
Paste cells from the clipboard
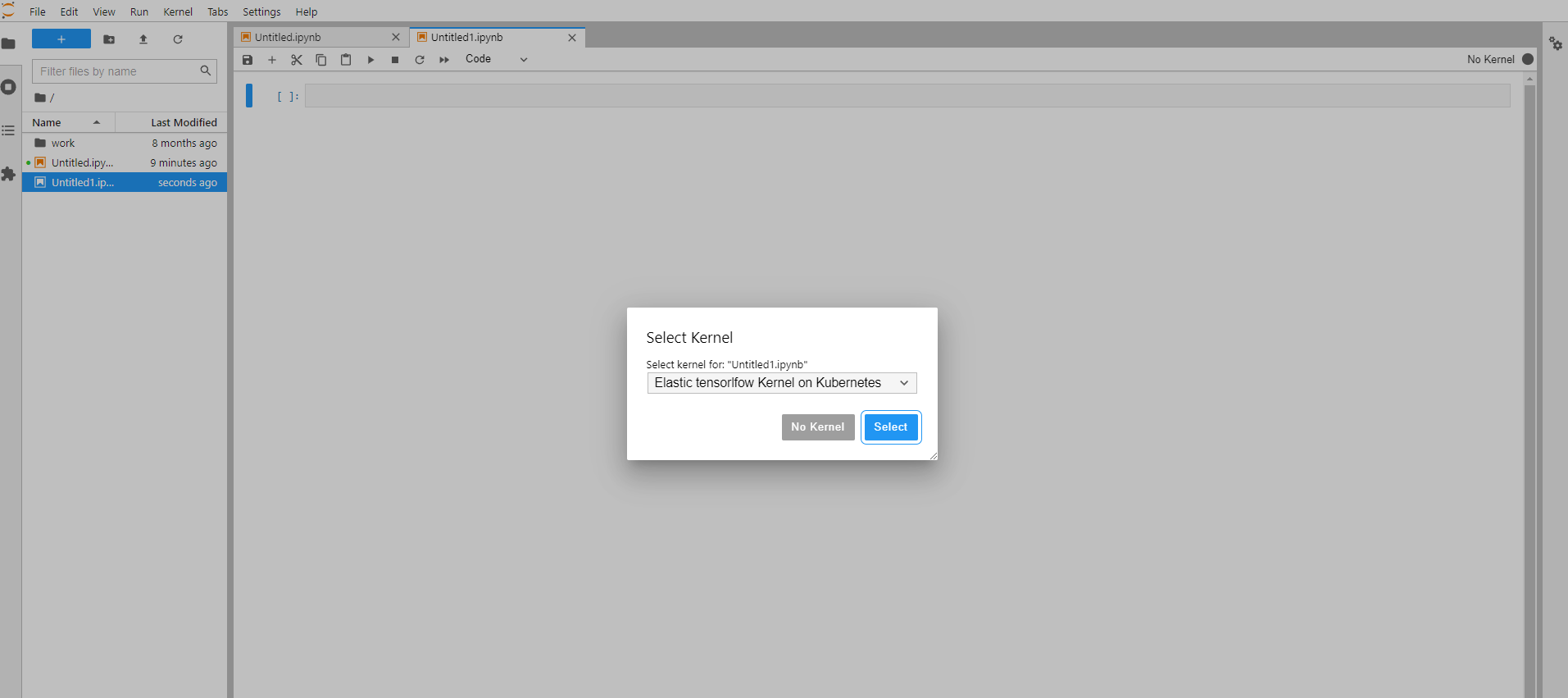[x=346, y=60]
